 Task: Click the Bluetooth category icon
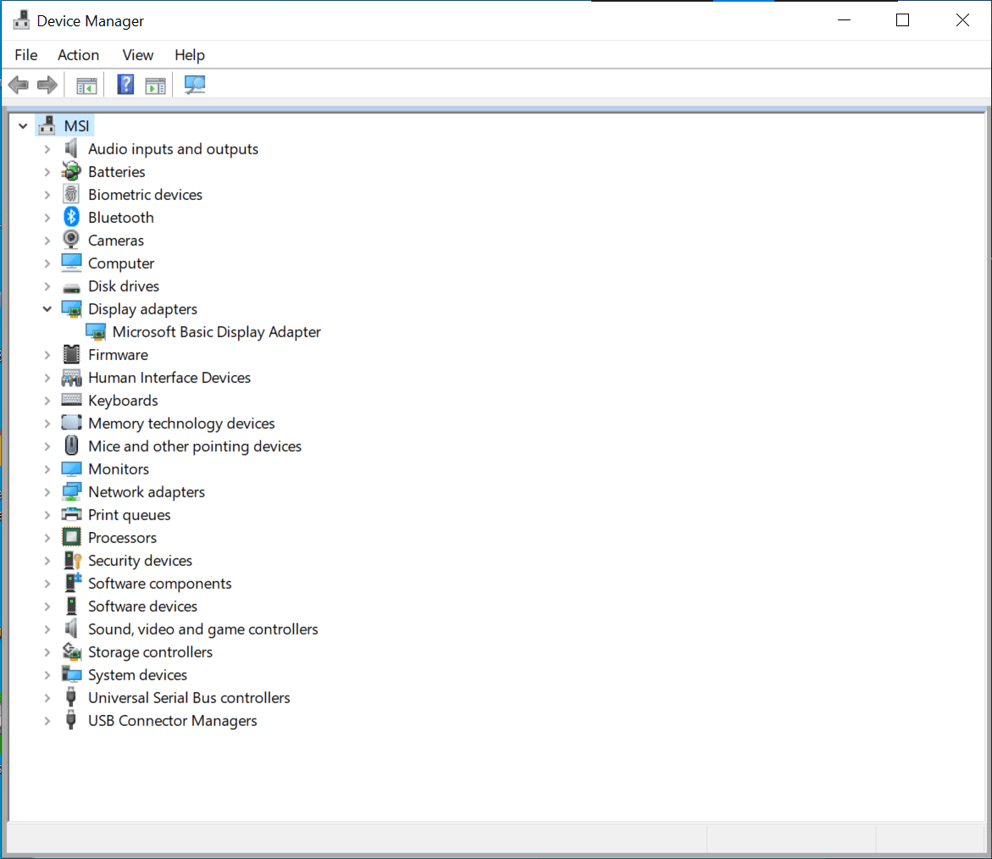[x=71, y=217]
